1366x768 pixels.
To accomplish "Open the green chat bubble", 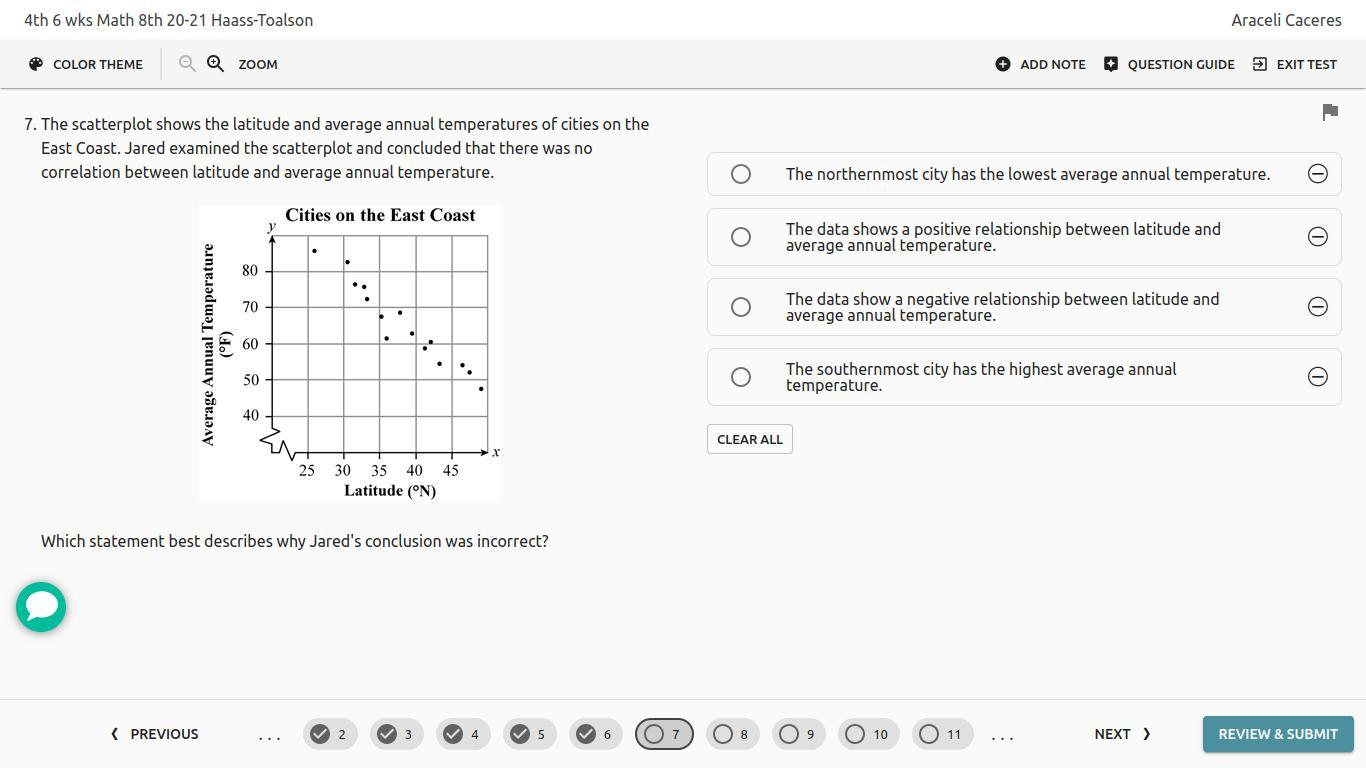I will tap(41, 607).
